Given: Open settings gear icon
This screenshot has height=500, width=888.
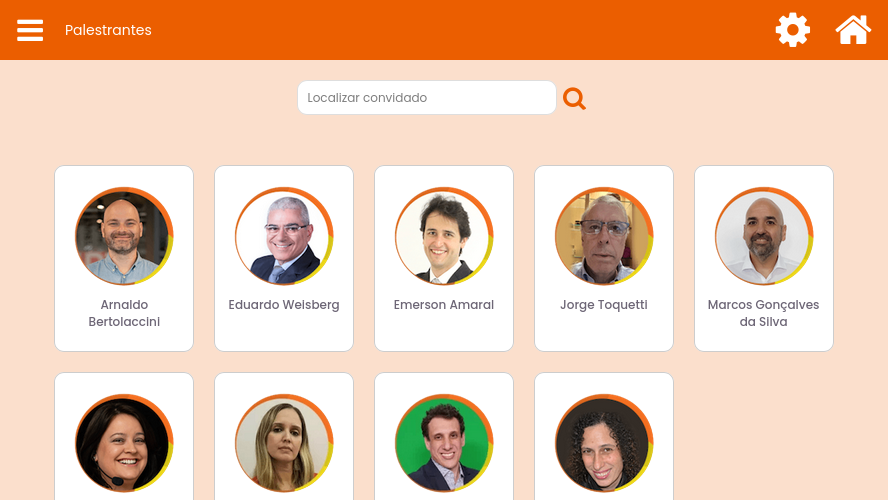Looking at the screenshot, I should pyautogui.click(x=792, y=30).
